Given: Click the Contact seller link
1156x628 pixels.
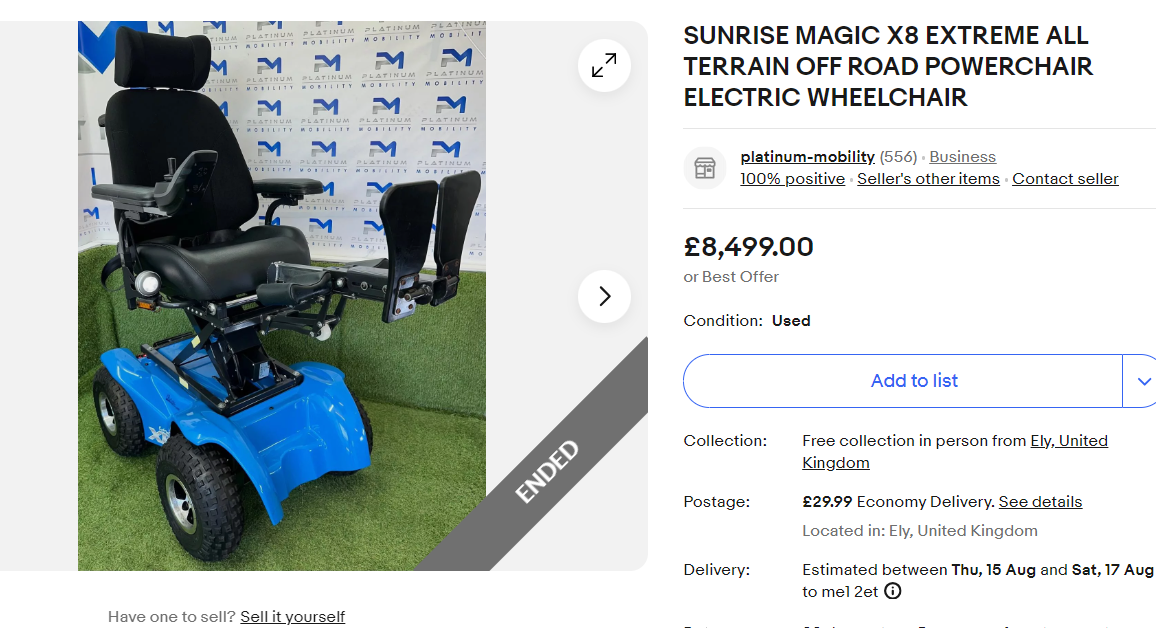Looking at the screenshot, I should [x=1065, y=179].
